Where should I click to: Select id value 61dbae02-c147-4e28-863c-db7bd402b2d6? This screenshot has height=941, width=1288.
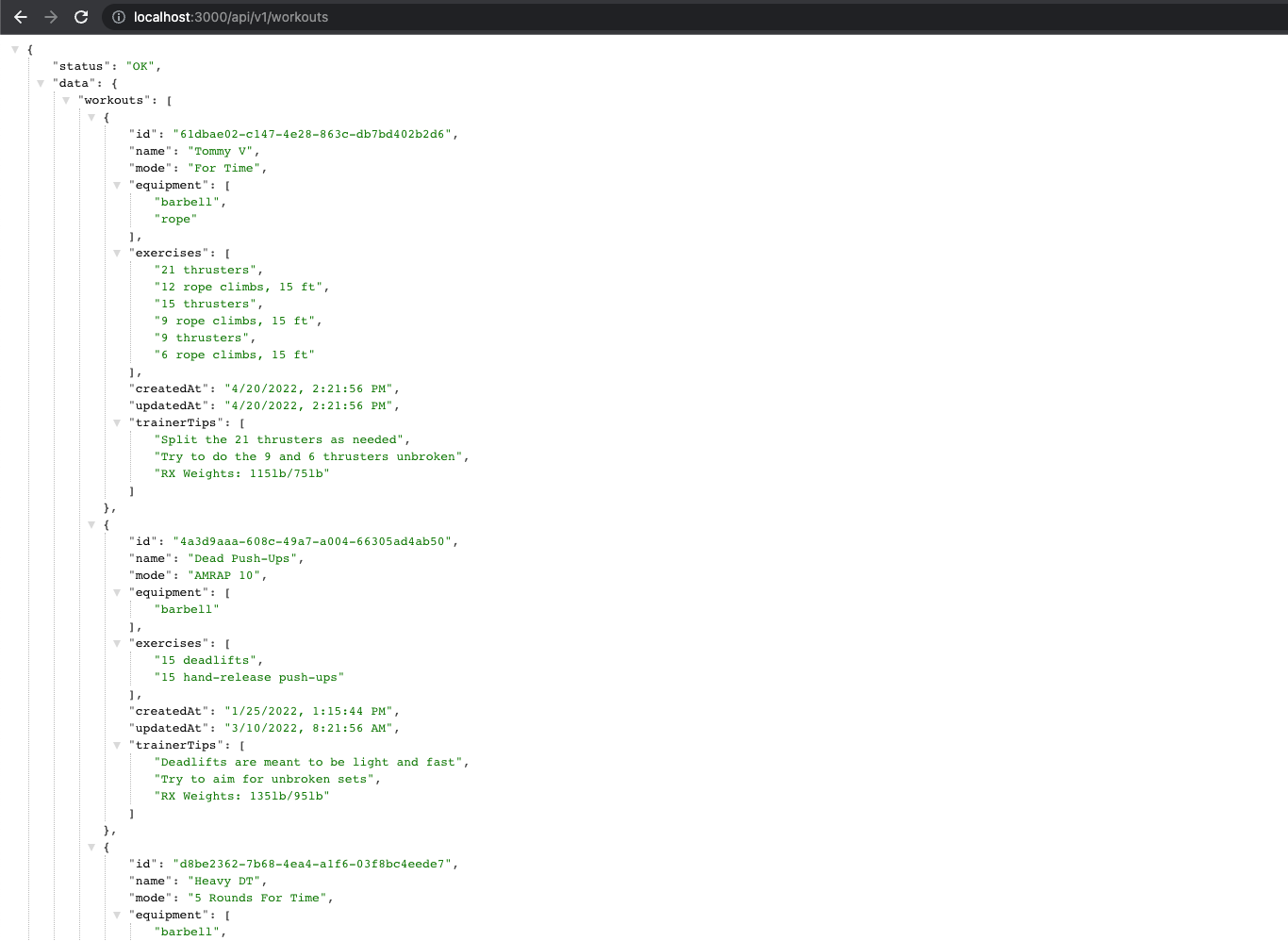click(312, 134)
